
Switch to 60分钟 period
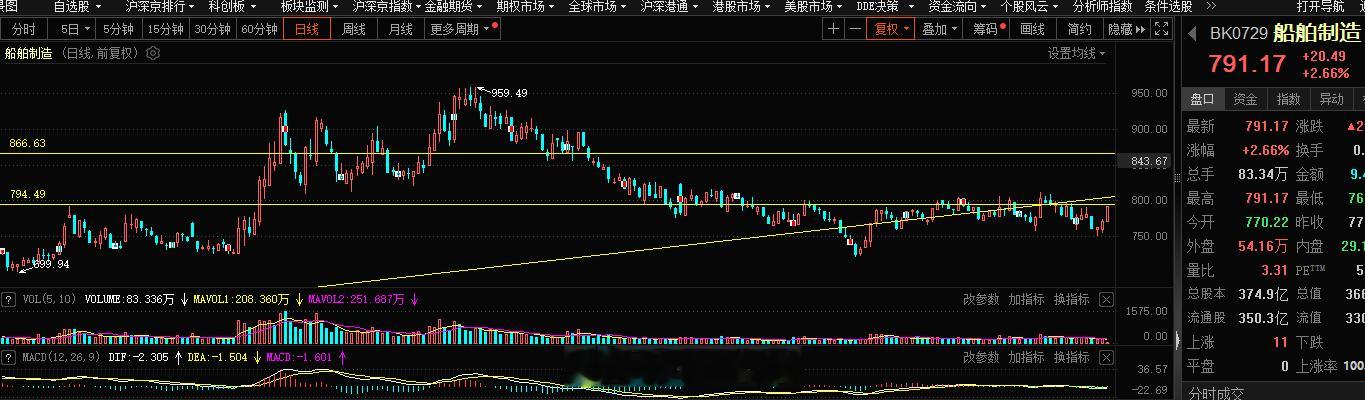pos(259,29)
